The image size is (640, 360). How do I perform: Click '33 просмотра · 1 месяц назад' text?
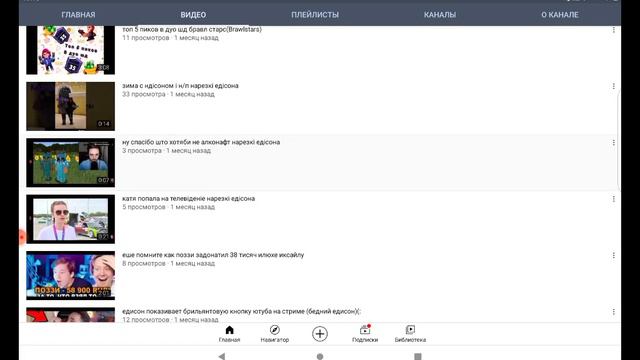tap(168, 94)
